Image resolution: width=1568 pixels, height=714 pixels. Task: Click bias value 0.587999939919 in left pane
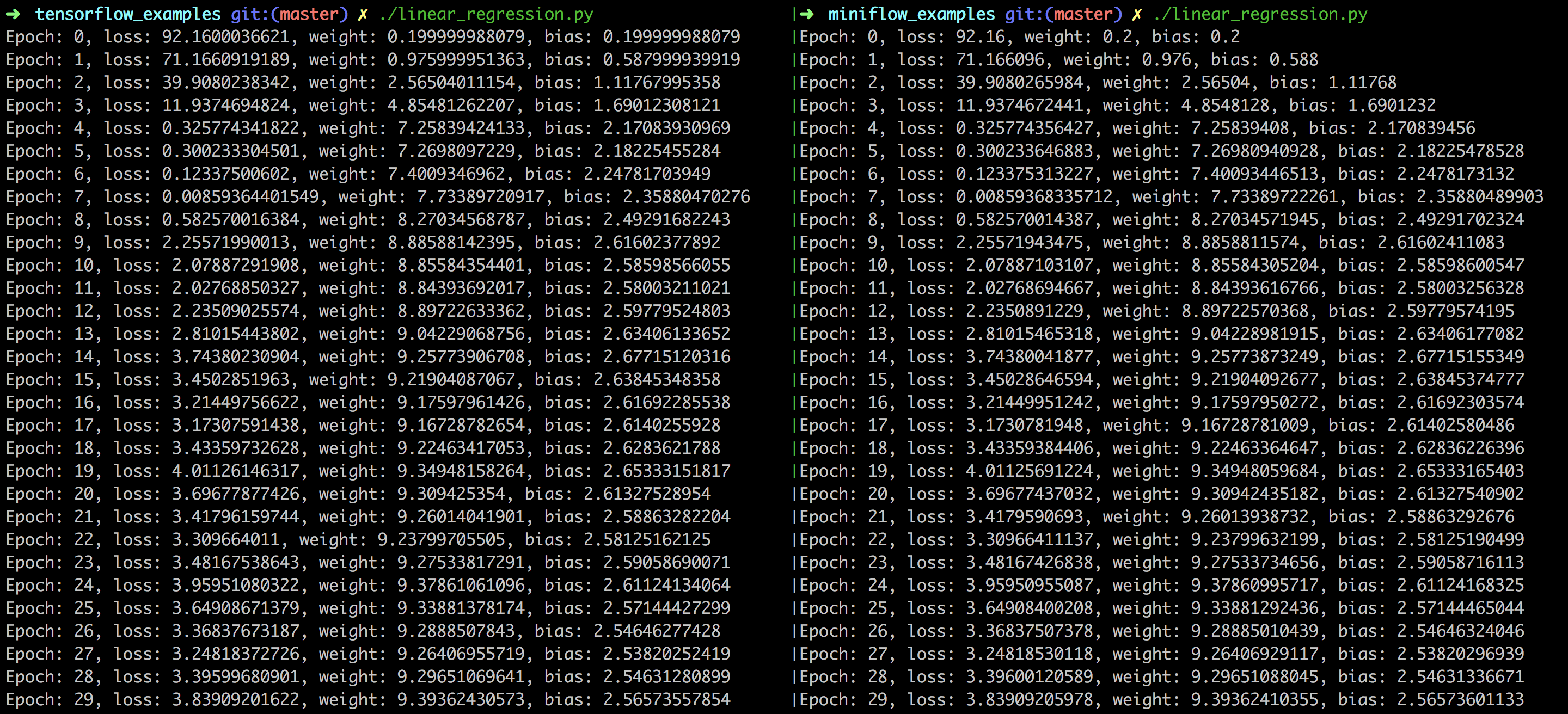click(x=671, y=60)
